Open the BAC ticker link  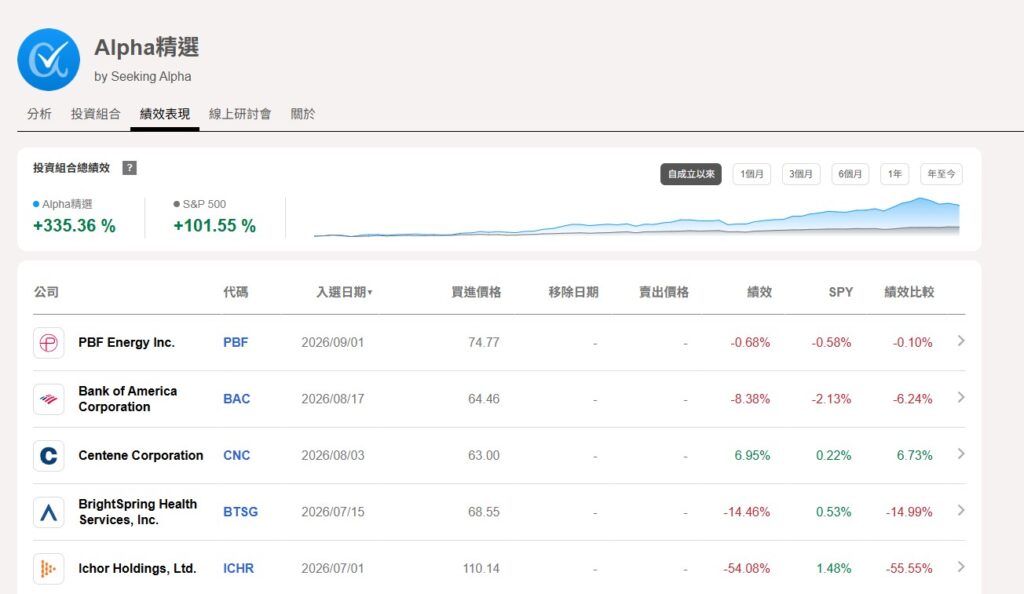(x=236, y=399)
